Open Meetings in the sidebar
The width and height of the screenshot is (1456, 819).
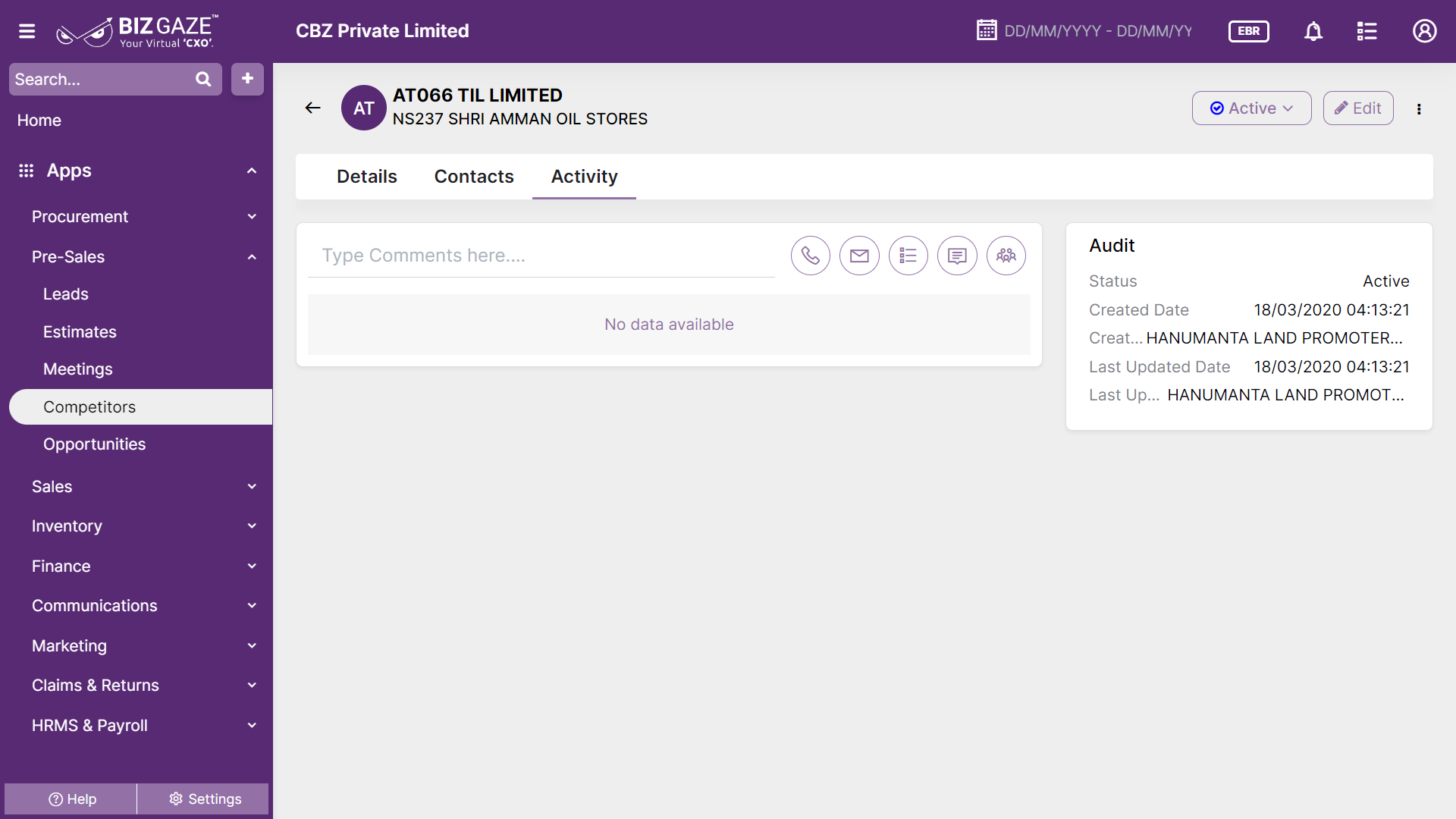(78, 369)
